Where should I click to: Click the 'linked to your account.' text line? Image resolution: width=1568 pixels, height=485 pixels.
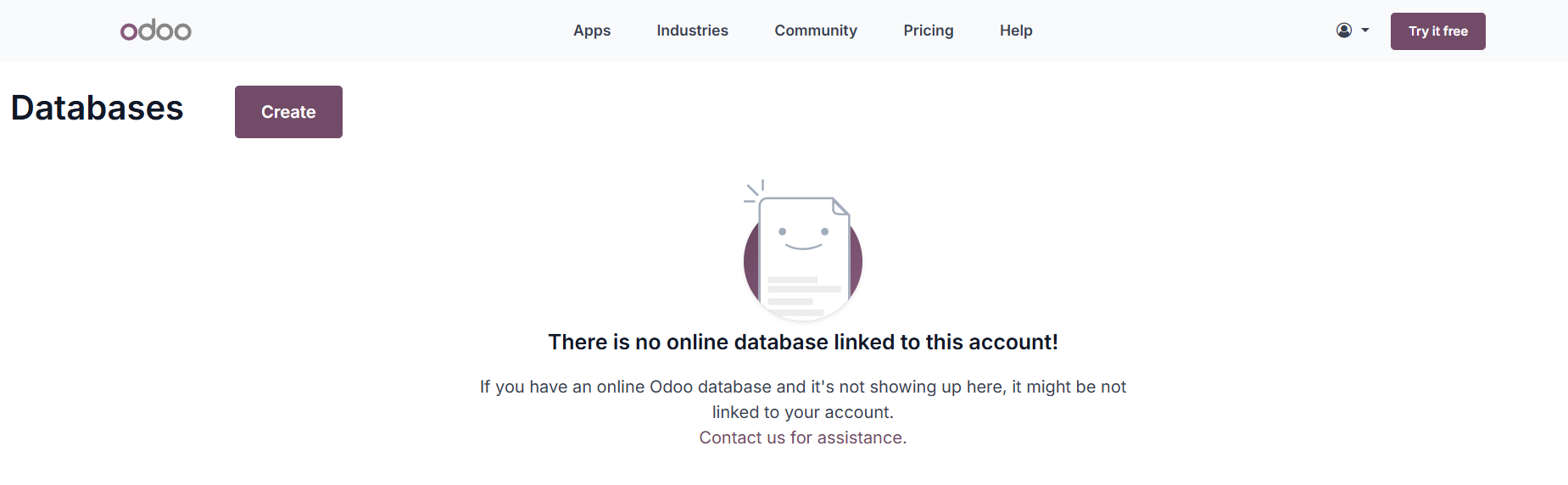(x=803, y=412)
